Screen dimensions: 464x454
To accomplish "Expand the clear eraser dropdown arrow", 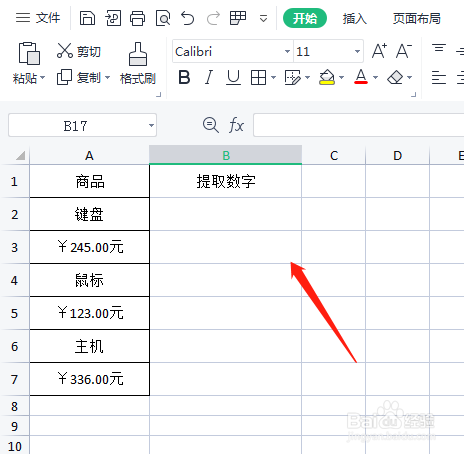I will [410, 78].
